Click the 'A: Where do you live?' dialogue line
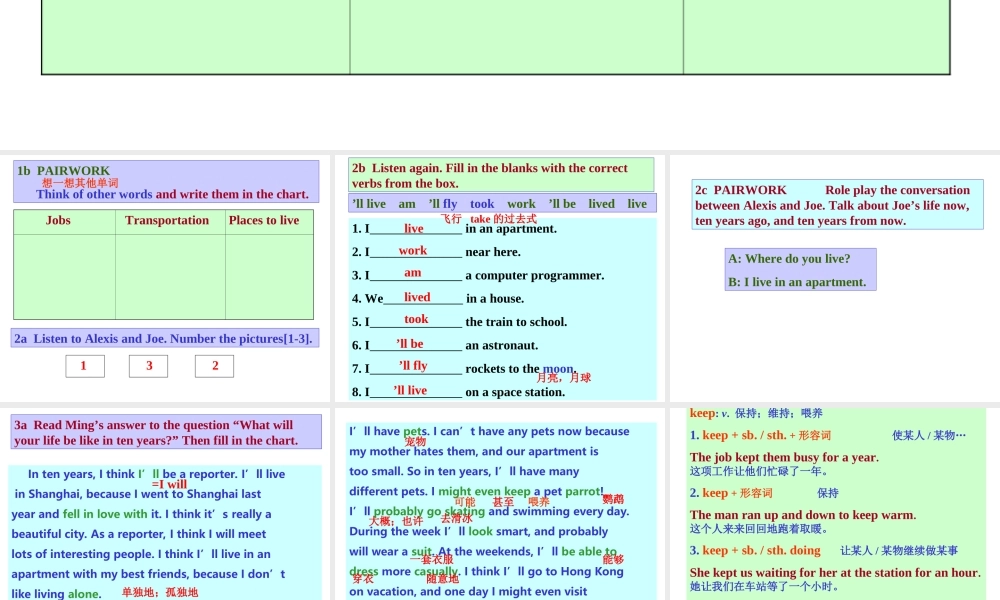This screenshot has height=600, width=1000. point(790,259)
